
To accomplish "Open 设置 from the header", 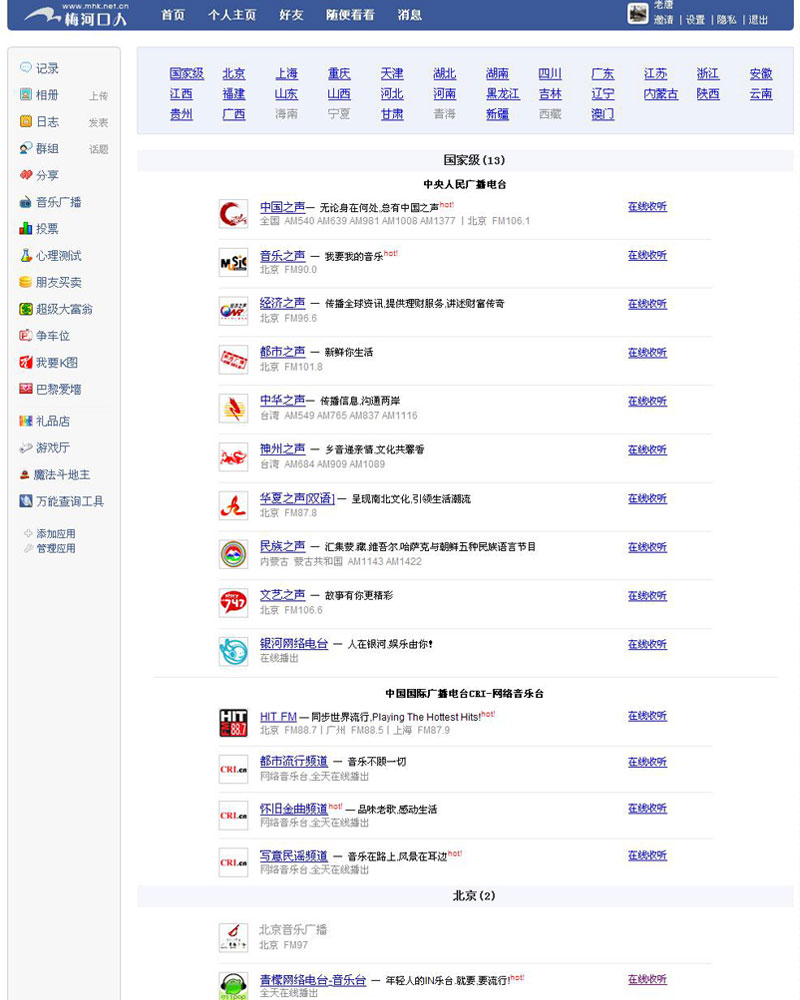I will pos(695,20).
